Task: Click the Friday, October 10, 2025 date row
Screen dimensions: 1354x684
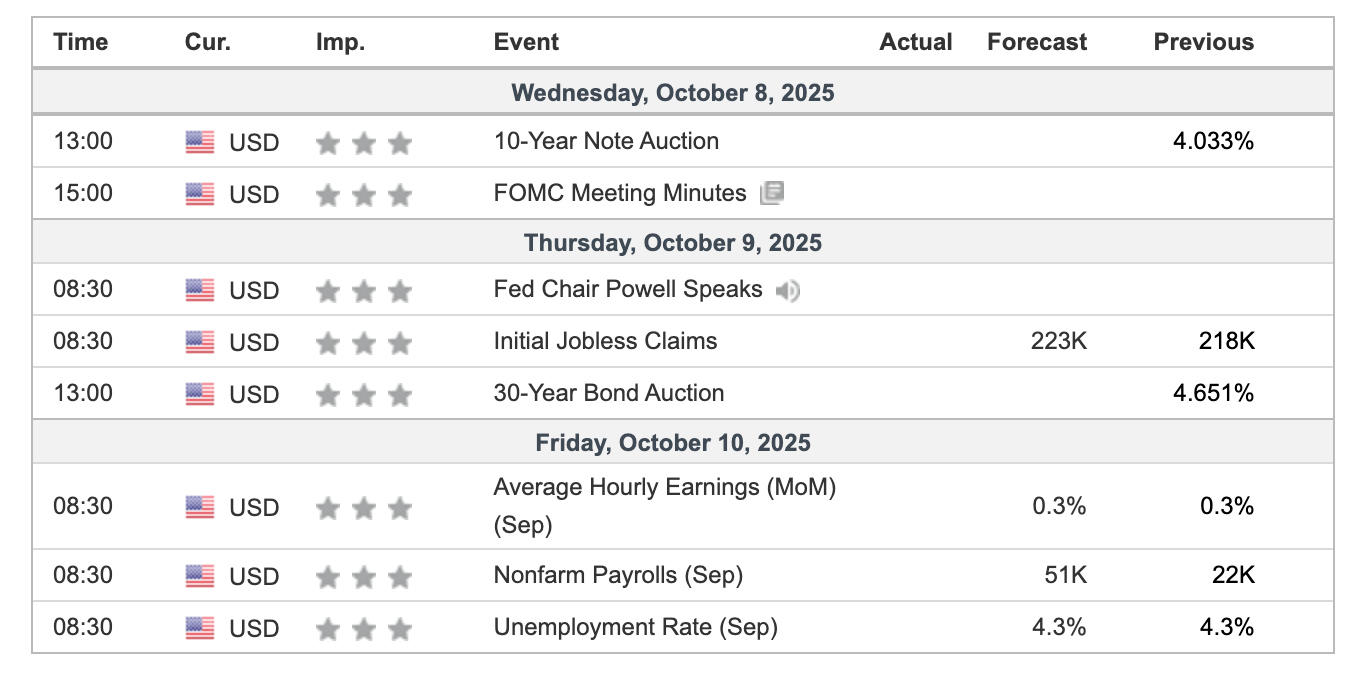Action: pyautogui.click(x=672, y=442)
